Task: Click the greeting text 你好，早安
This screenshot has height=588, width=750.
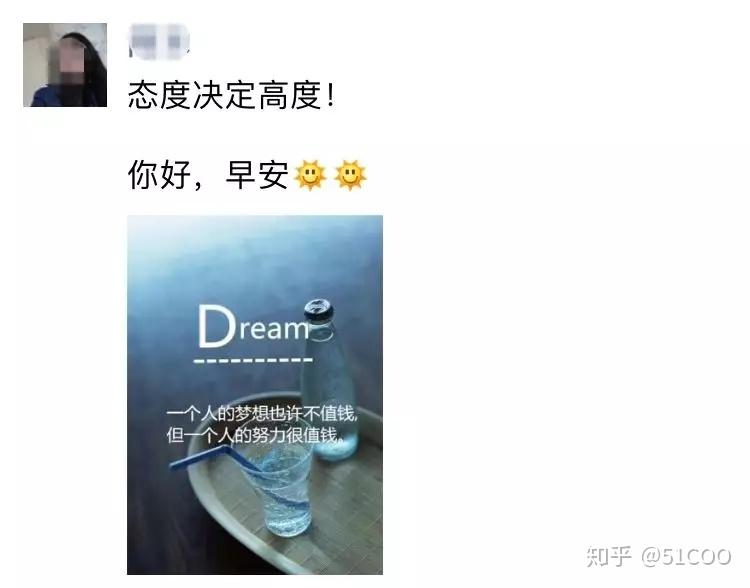Action: pyautogui.click(x=208, y=175)
